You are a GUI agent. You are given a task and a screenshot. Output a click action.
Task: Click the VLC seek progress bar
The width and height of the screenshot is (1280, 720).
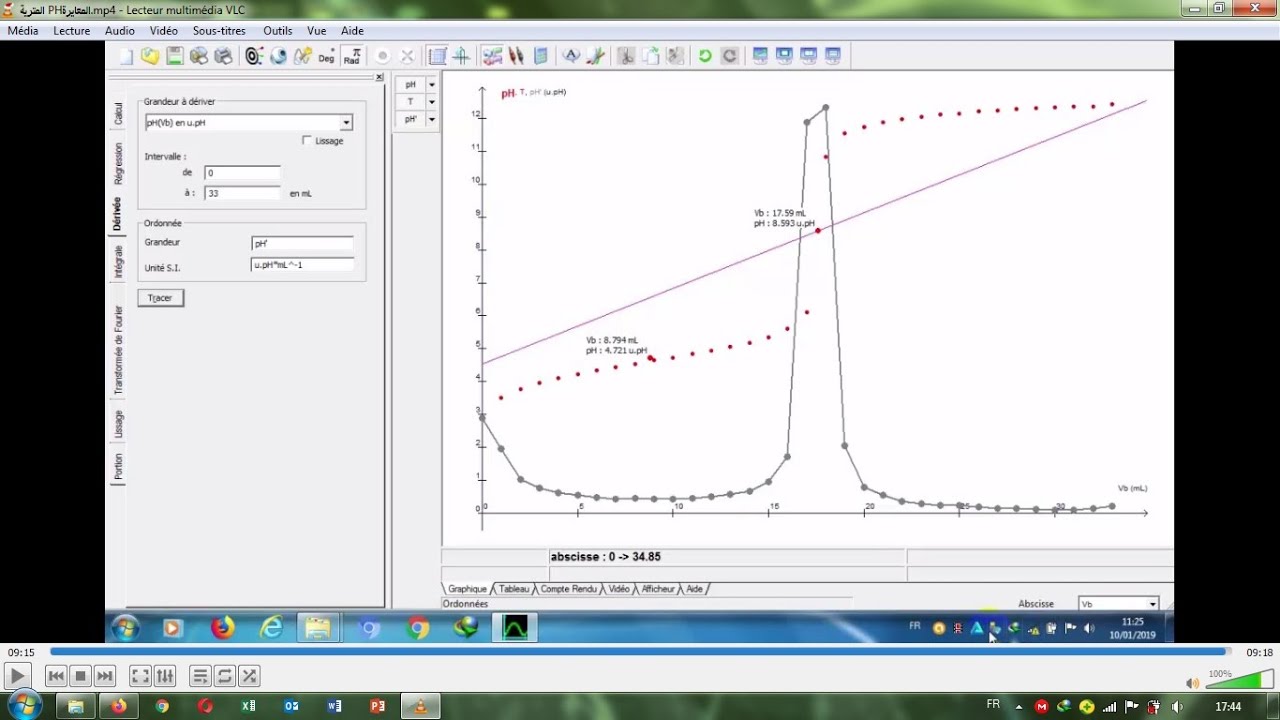pyautogui.click(x=640, y=652)
